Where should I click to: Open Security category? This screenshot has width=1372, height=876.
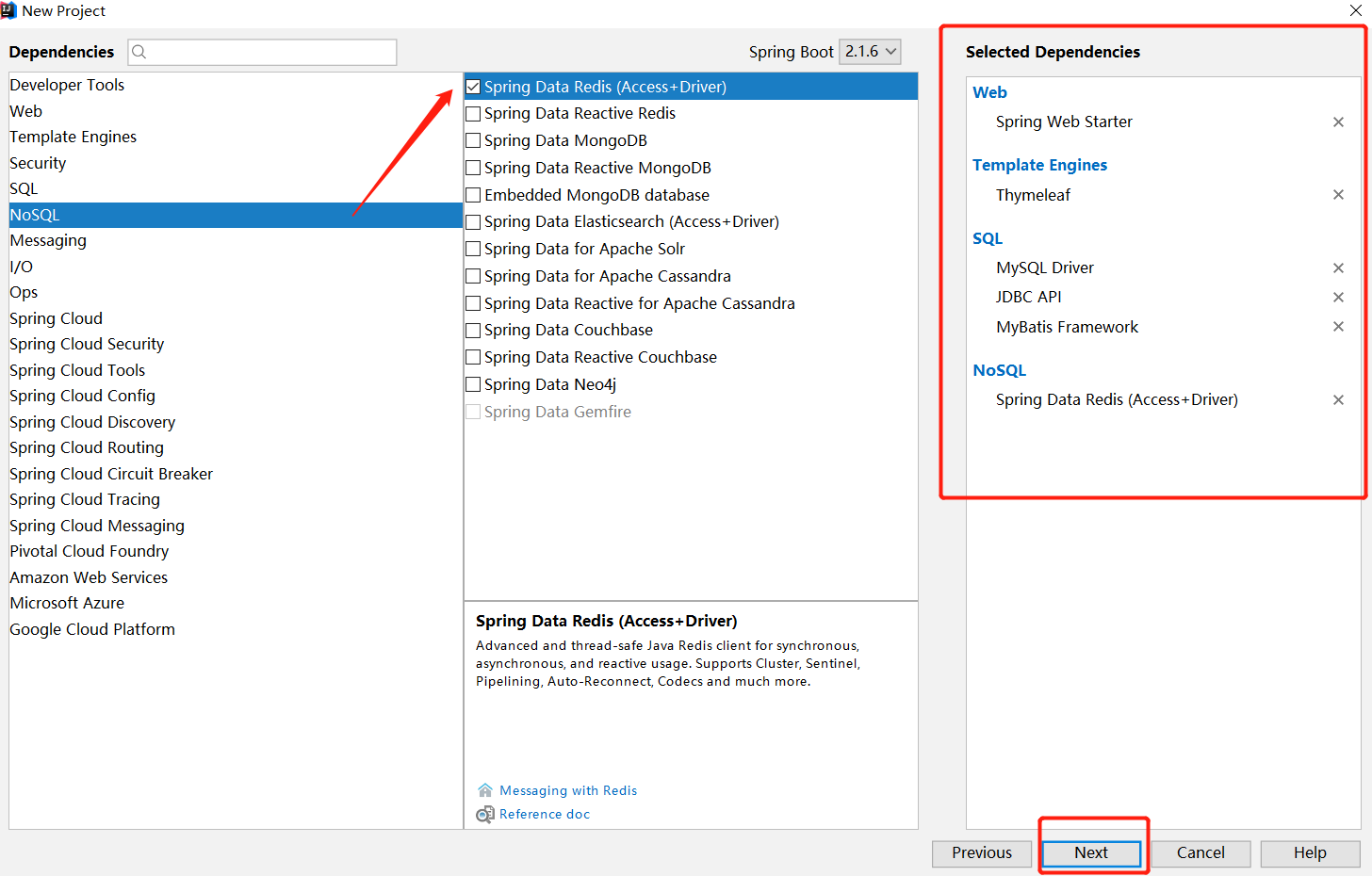click(236, 163)
